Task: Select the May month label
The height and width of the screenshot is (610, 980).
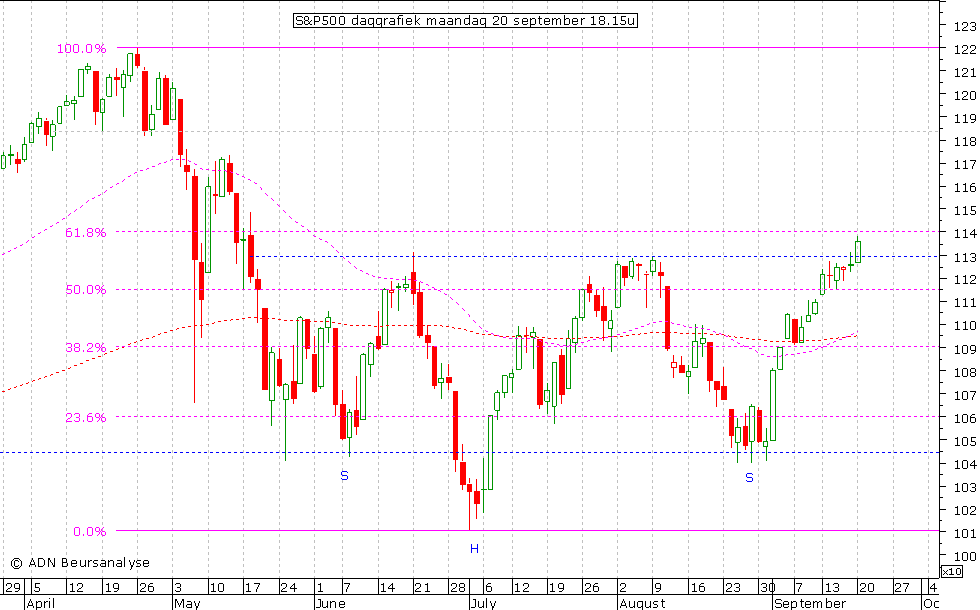Action: point(187,603)
